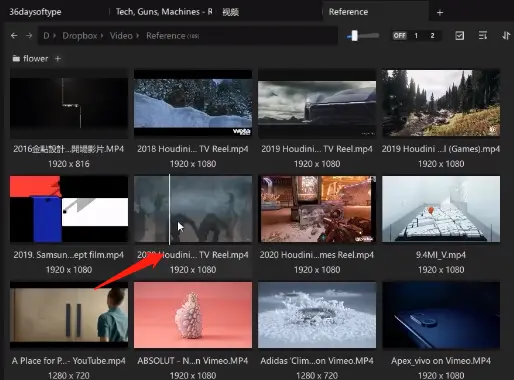Click file name Adidas 'Clim...on Vimeo.MP4

point(317,361)
